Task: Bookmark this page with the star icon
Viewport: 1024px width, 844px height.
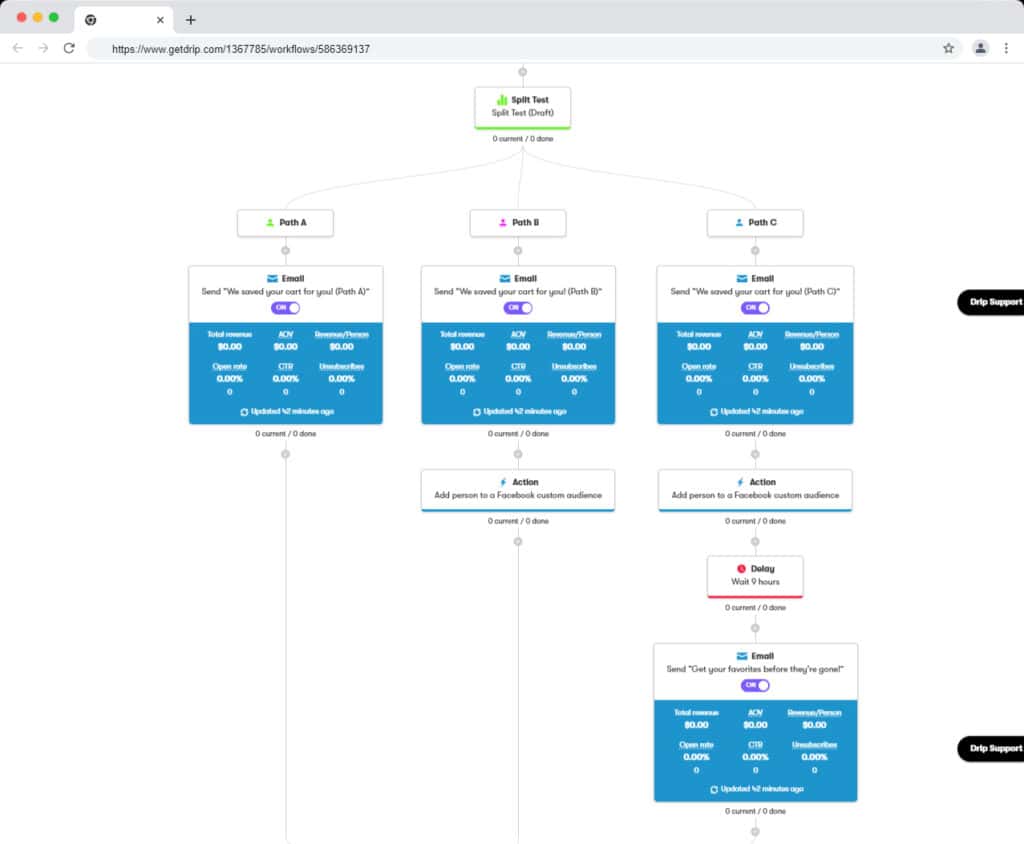Action: point(948,48)
